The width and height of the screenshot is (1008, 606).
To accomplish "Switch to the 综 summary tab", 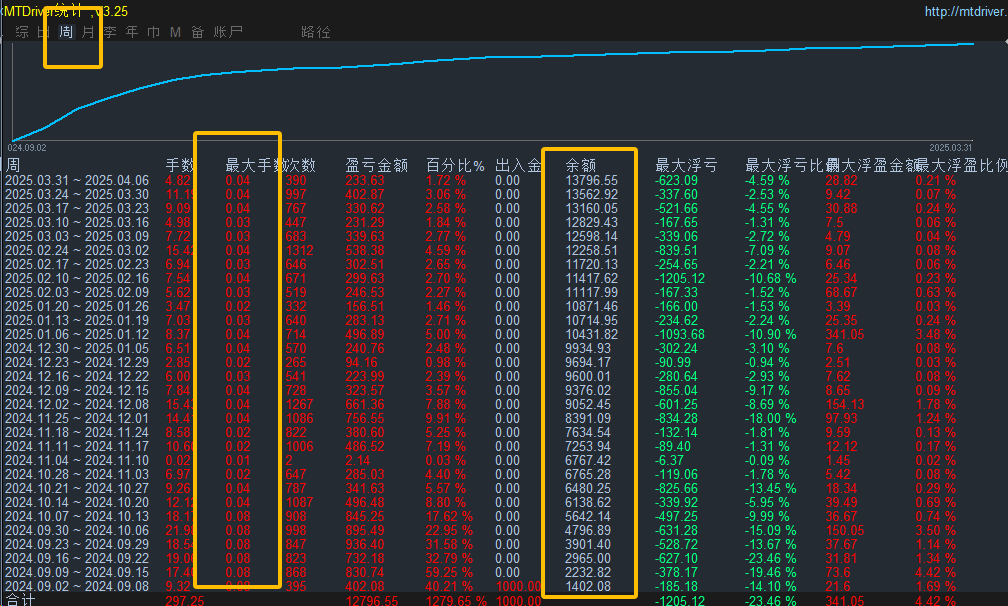I will (22, 32).
